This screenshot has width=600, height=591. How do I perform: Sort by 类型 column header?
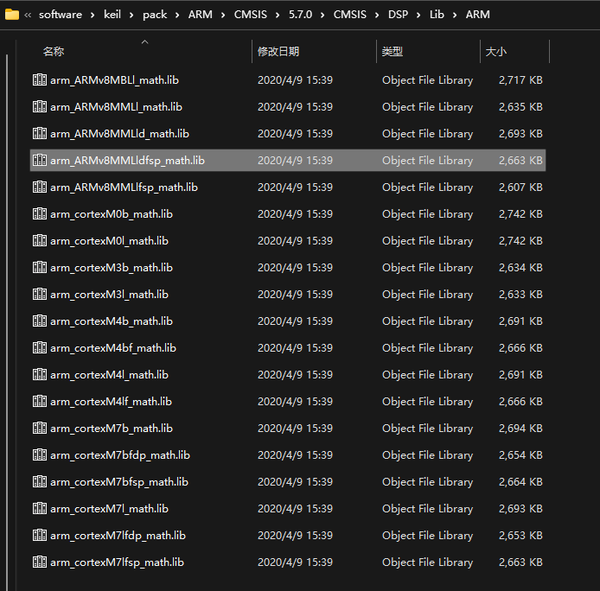tap(392, 51)
